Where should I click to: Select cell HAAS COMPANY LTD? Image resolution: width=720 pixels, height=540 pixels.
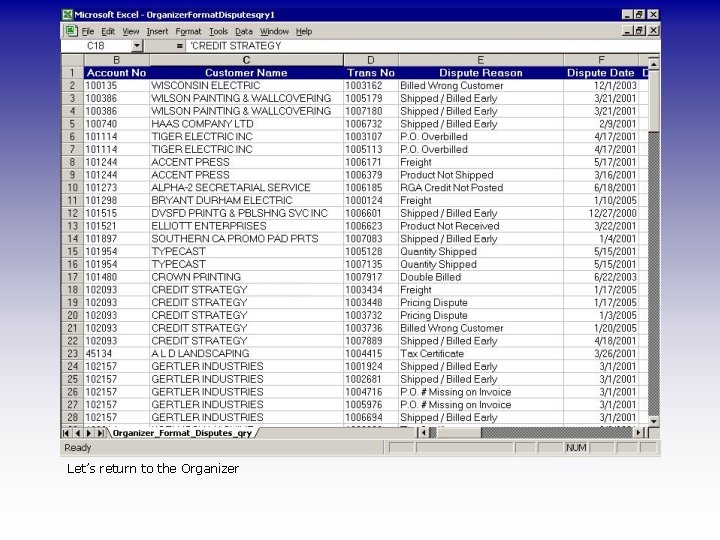(x=246, y=124)
